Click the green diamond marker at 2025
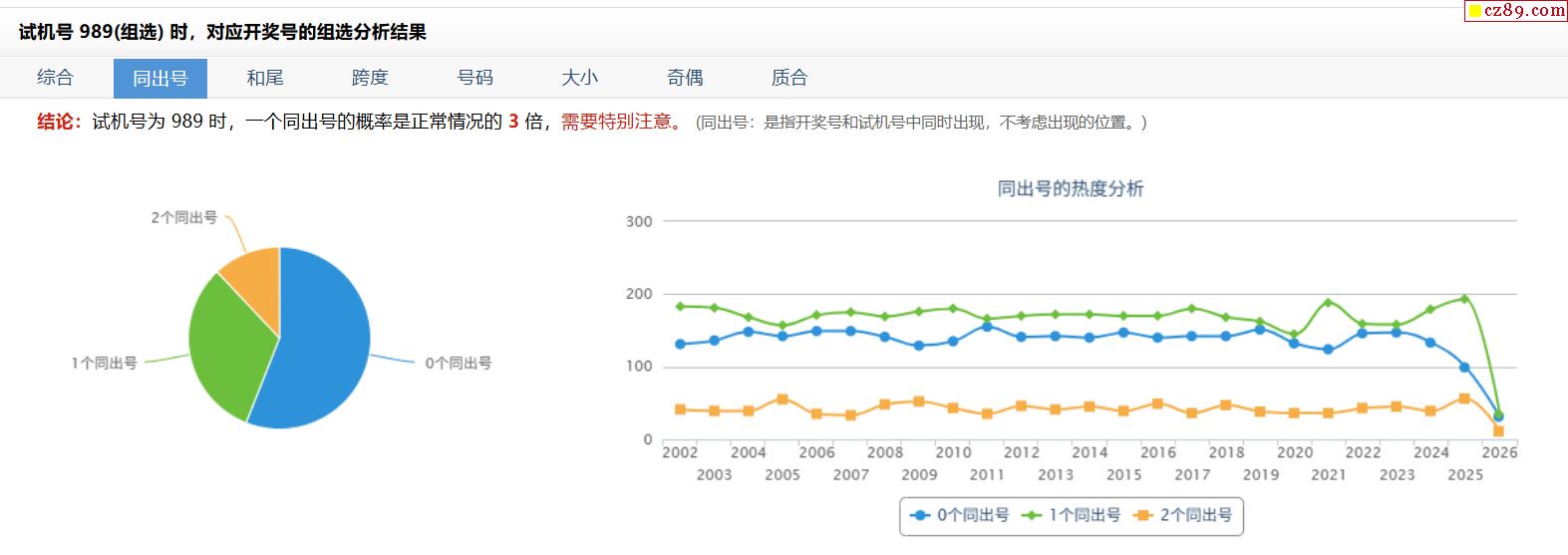Viewport: 1568px width, 555px height. (1464, 299)
